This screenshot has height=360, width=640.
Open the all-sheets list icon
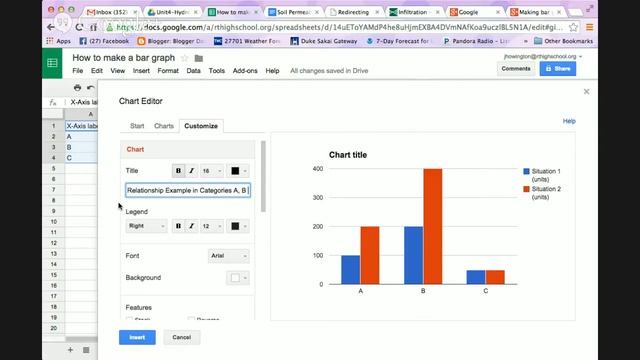coord(86,350)
